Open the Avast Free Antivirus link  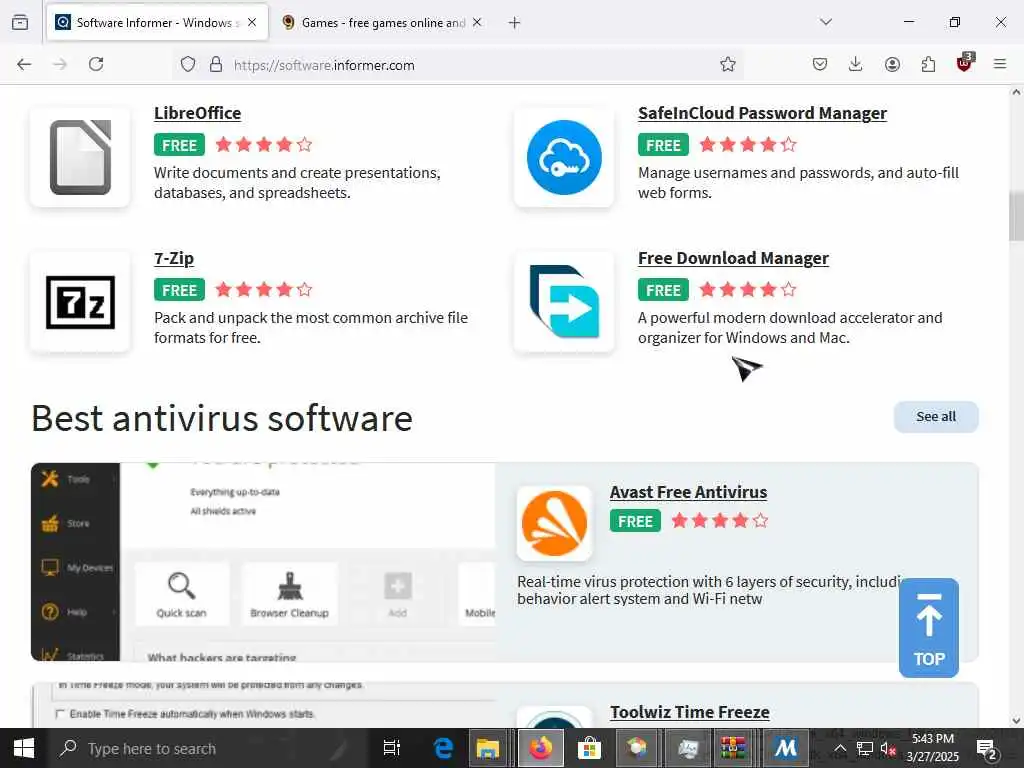(x=688, y=492)
